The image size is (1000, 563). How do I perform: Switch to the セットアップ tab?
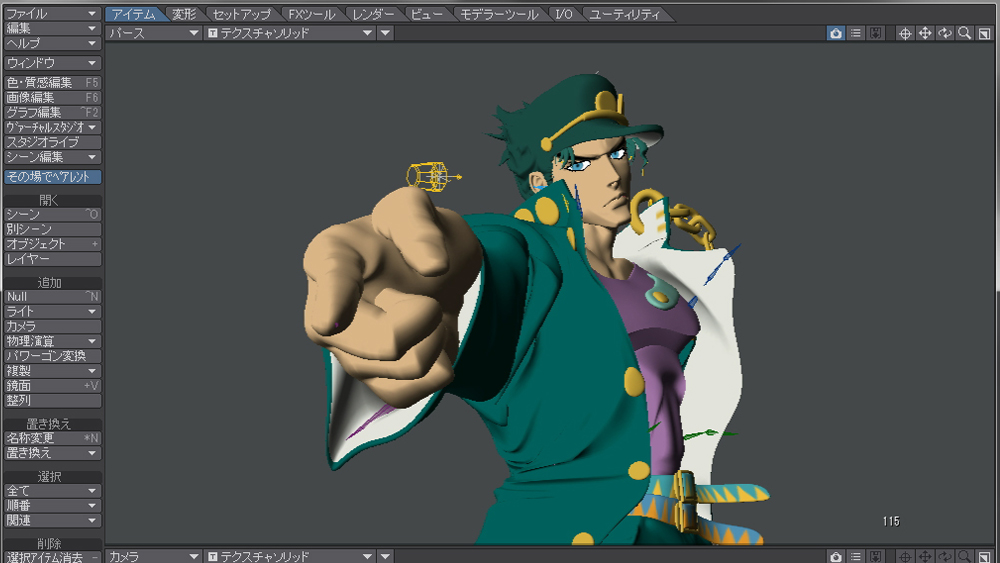point(242,14)
